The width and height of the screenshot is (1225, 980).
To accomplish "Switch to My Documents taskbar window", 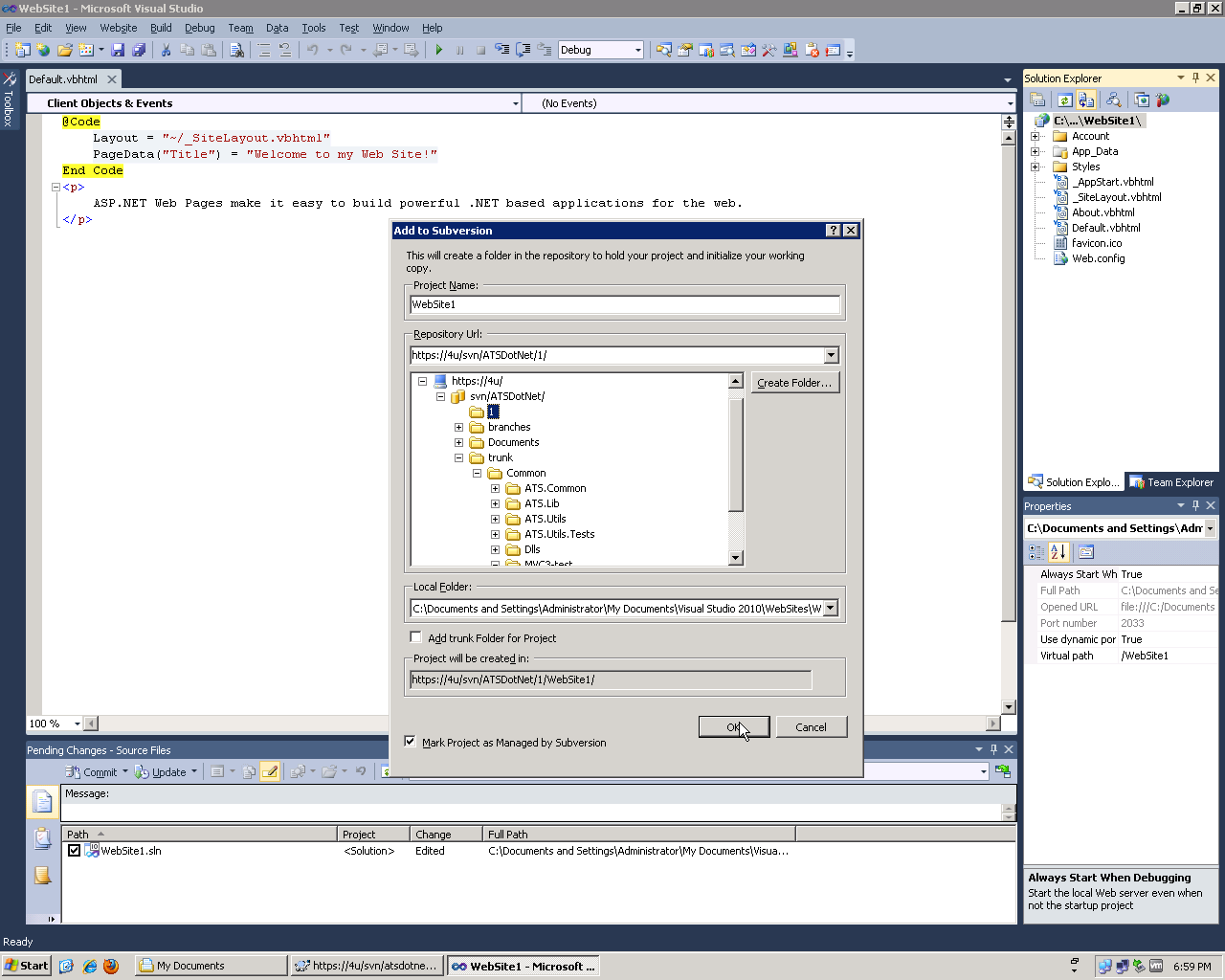I will point(211,966).
